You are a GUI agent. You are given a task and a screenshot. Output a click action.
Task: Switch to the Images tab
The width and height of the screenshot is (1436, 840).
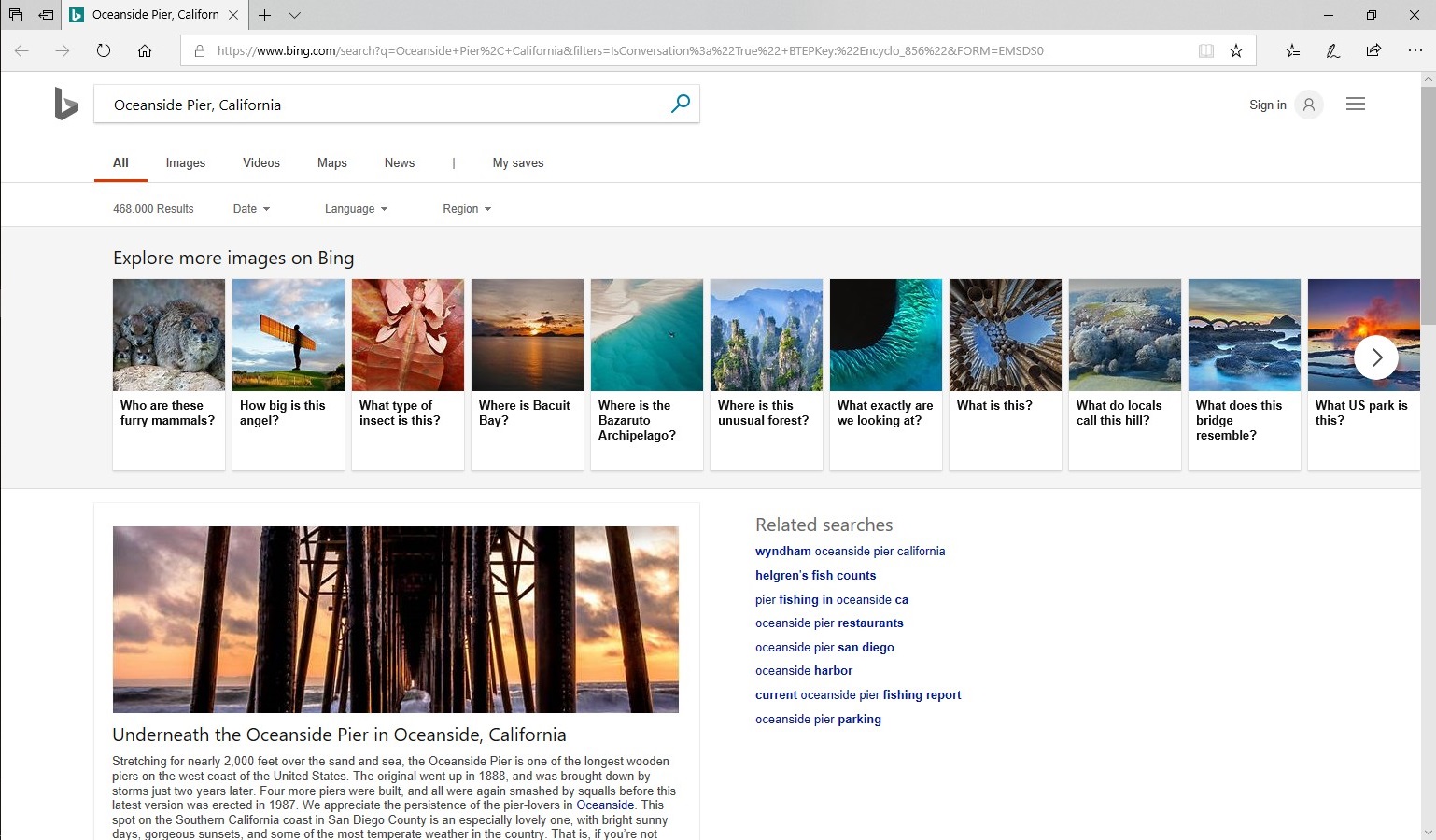[186, 162]
